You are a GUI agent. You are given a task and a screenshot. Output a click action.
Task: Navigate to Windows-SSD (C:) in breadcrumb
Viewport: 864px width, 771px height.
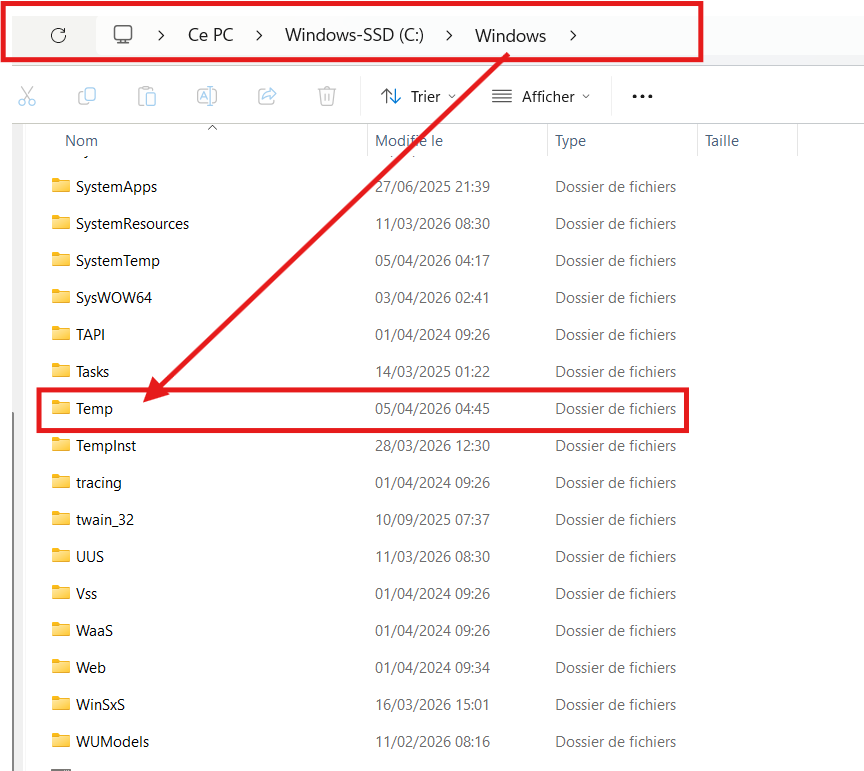click(354, 36)
